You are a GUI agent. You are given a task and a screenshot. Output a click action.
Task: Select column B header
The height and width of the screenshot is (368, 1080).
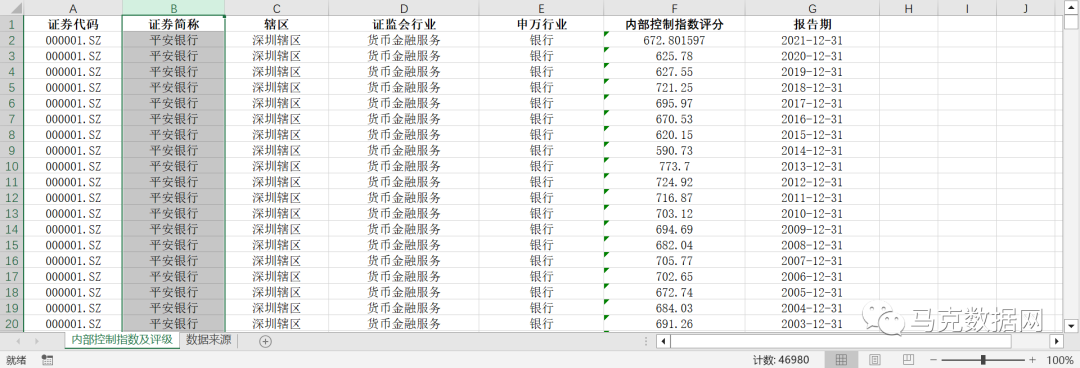tap(174, 8)
